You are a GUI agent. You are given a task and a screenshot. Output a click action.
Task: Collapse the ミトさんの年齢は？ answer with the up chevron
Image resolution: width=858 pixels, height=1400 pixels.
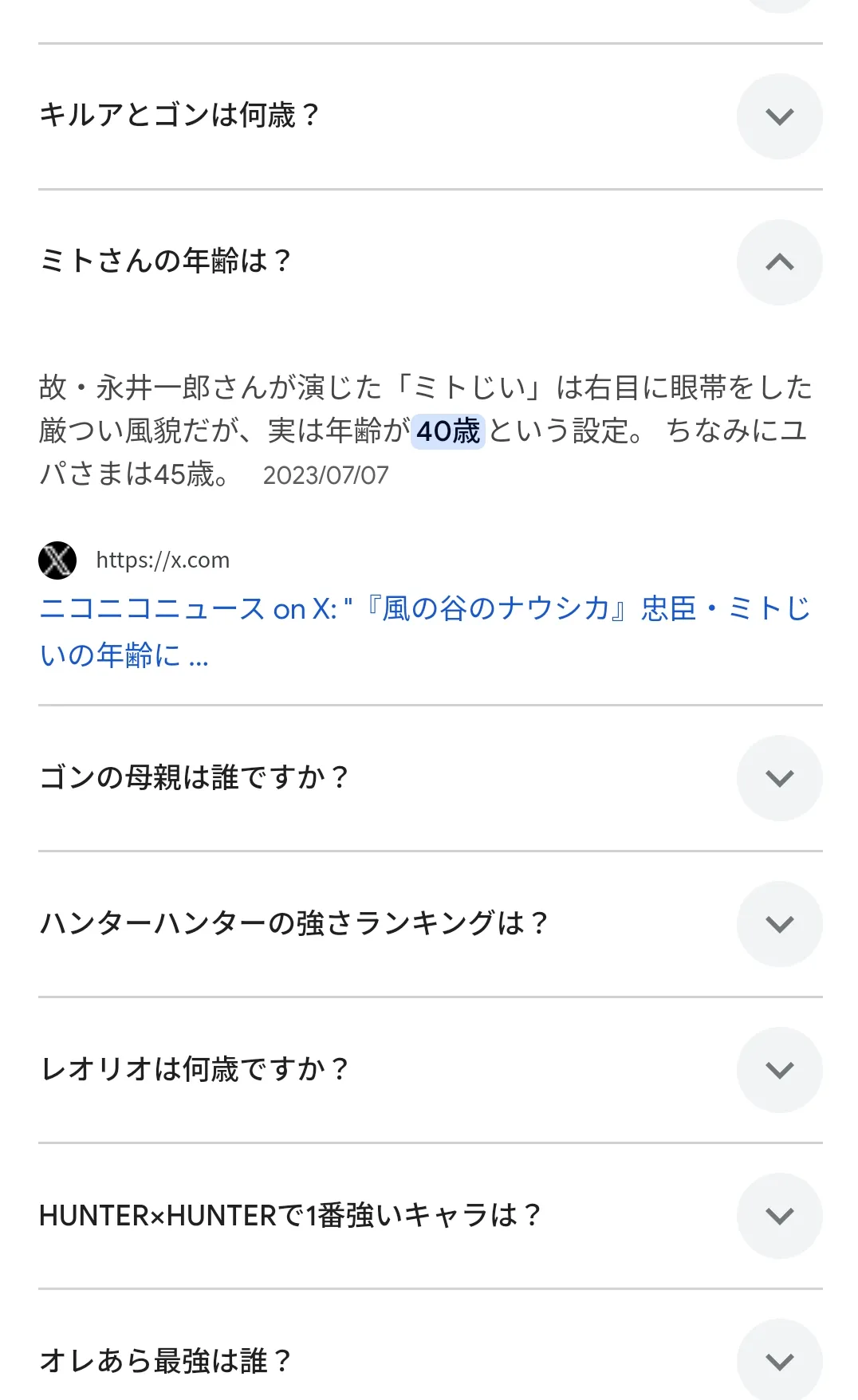[x=779, y=262]
